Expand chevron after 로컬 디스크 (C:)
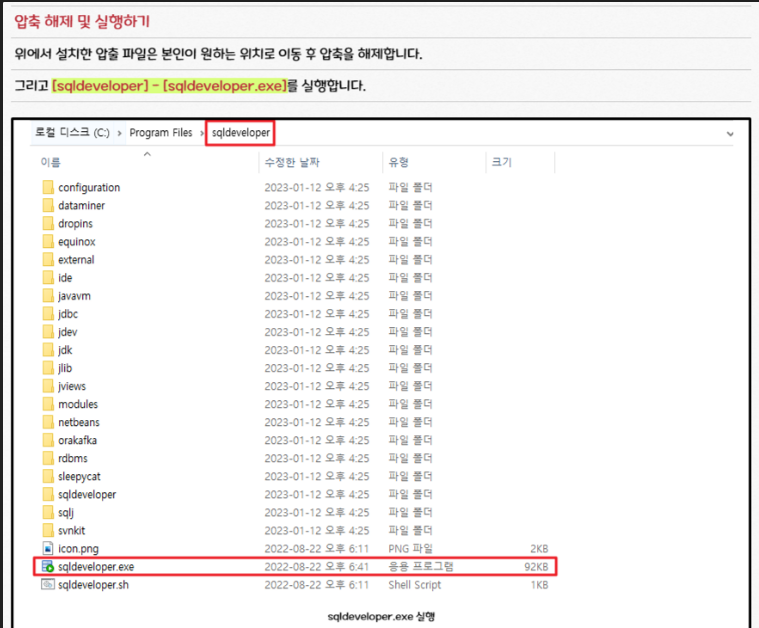 click(x=119, y=133)
